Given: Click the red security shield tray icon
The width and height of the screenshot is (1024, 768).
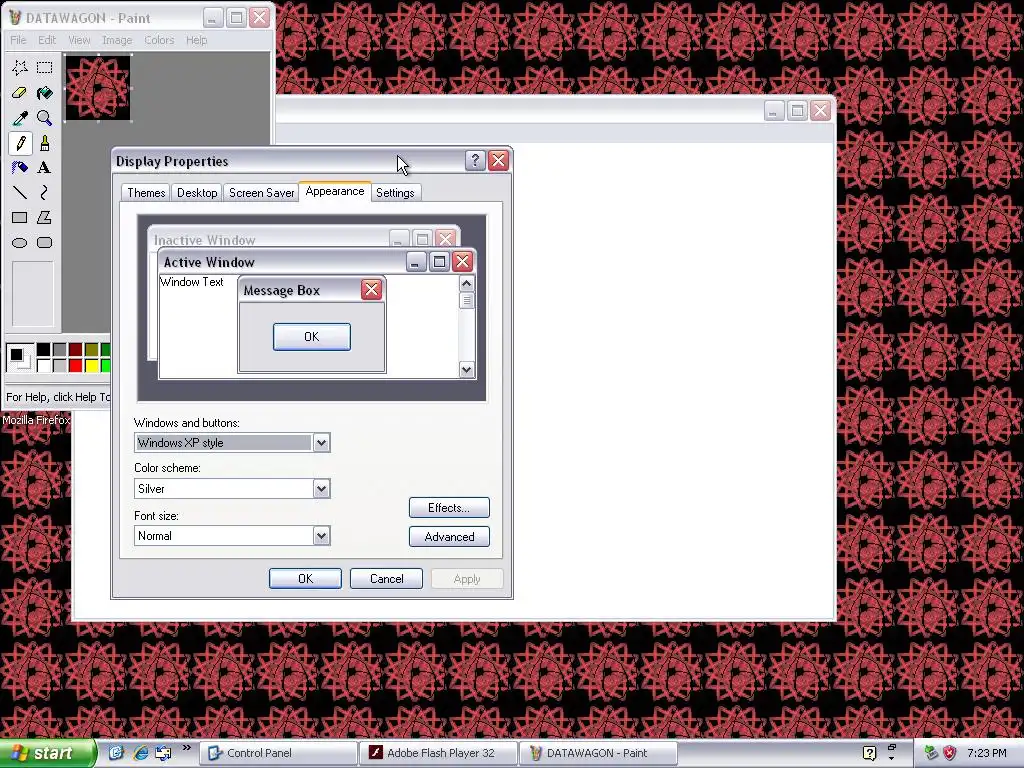Looking at the screenshot, I should coord(950,753).
